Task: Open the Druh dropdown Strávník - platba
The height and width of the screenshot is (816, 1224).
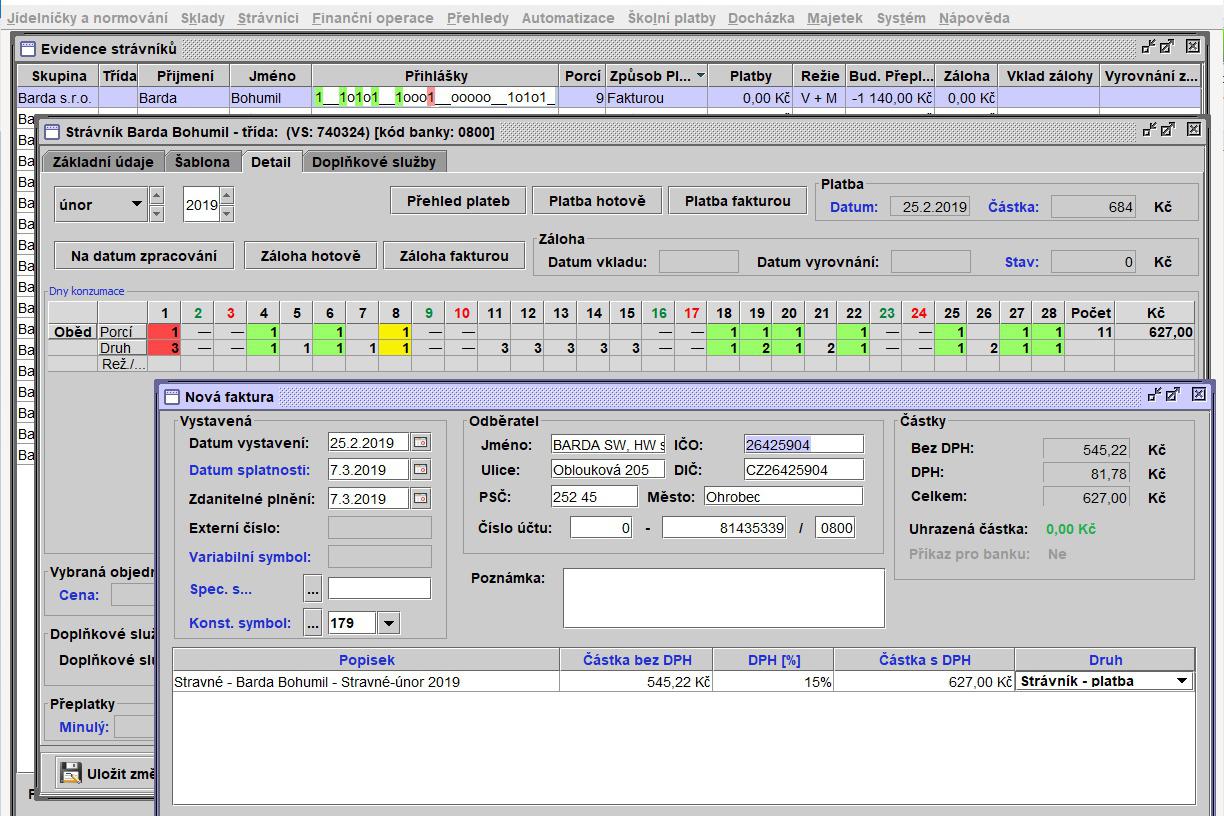Action: [x=1183, y=681]
